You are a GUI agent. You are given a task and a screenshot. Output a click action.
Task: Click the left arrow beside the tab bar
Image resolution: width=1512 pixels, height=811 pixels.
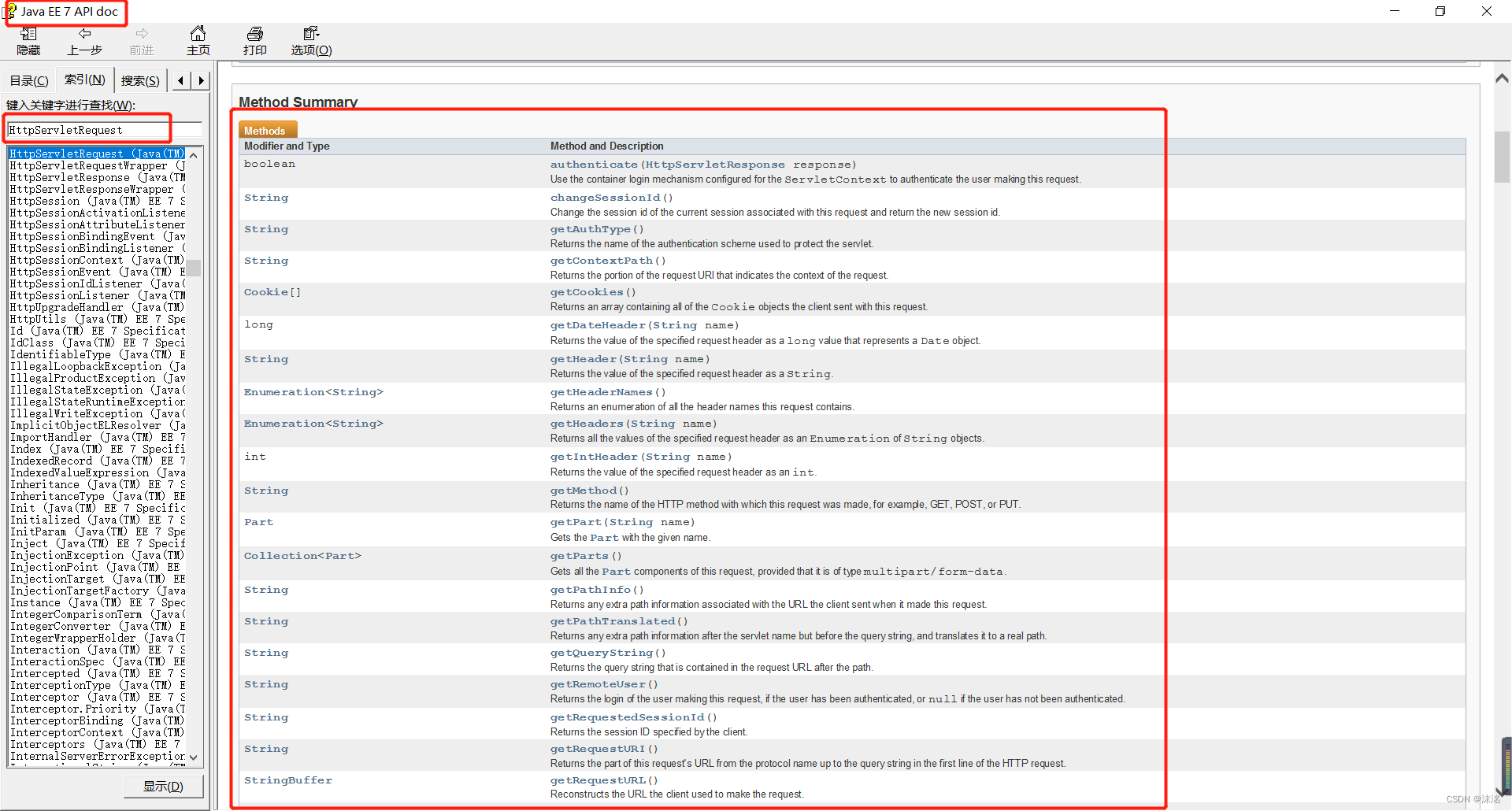click(x=180, y=80)
